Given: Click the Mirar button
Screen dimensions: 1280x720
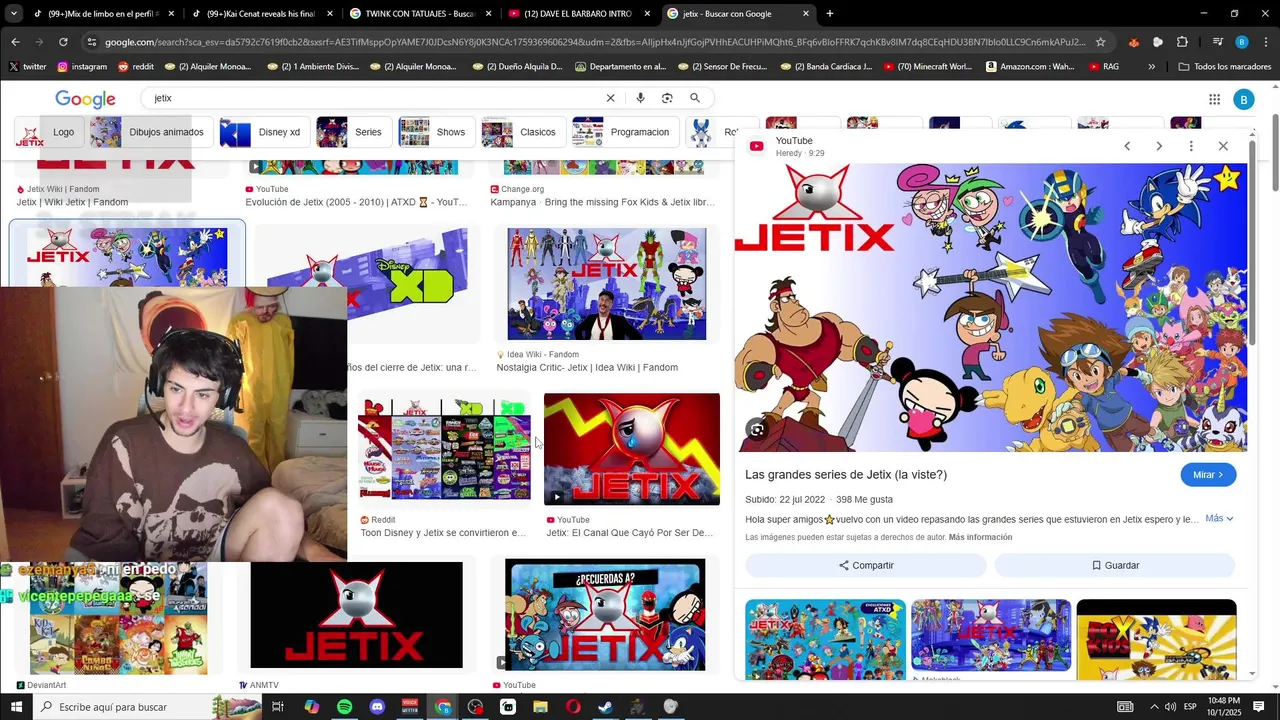Looking at the screenshot, I should 1208,475.
